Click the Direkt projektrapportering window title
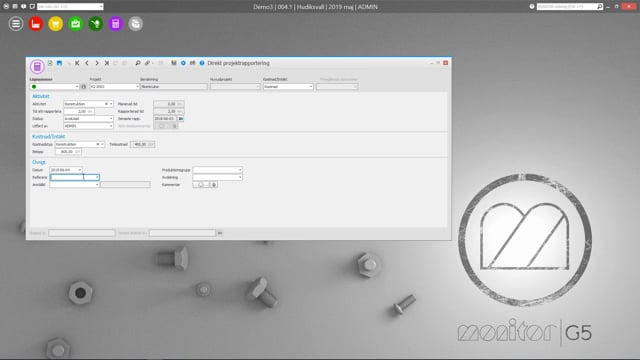640x360 pixels. [x=238, y=63]
